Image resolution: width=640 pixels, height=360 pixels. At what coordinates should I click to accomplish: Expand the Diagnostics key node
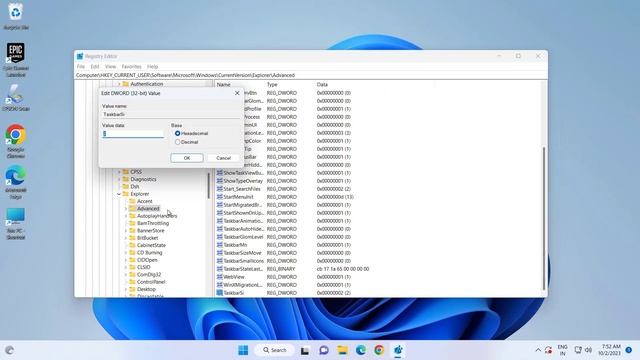[x=119, y=179]
